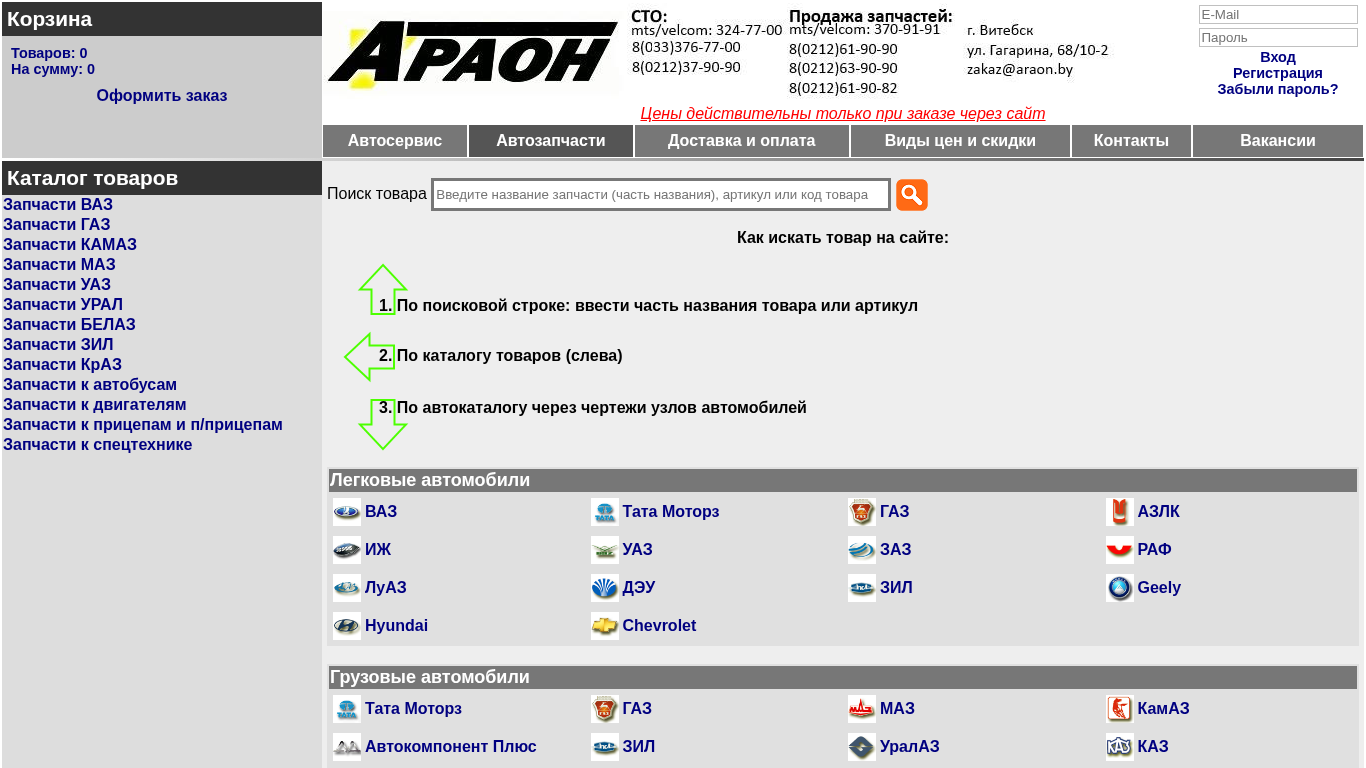Viewport: 1366px width, 768px height.
Task: Open Запчасти ГАЗ in the catalog
Action: tap(57, 225)
